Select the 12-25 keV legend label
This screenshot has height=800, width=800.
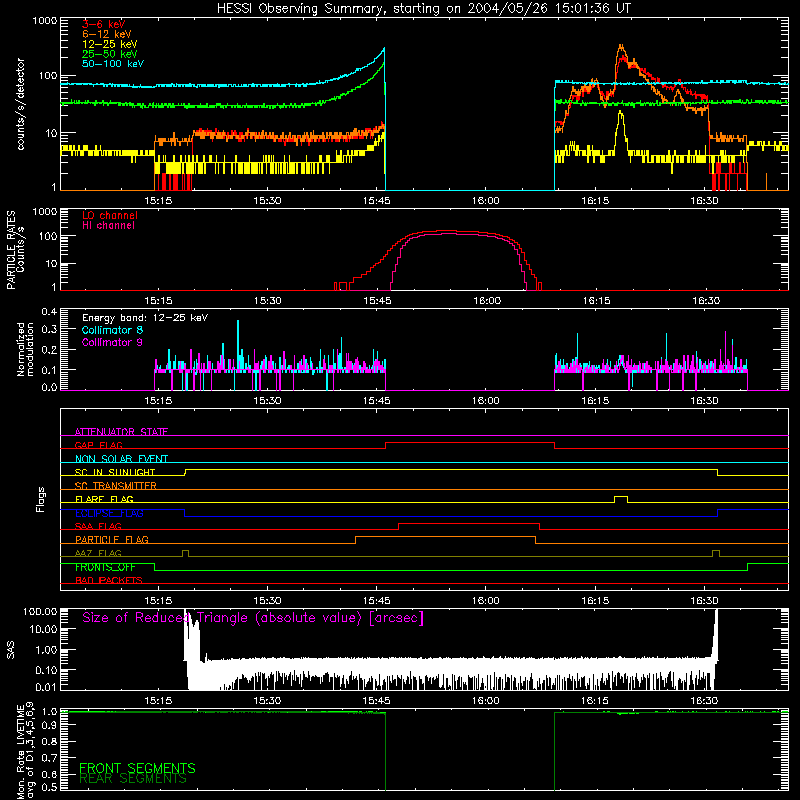pyautogui.click(x=109, y=44)
